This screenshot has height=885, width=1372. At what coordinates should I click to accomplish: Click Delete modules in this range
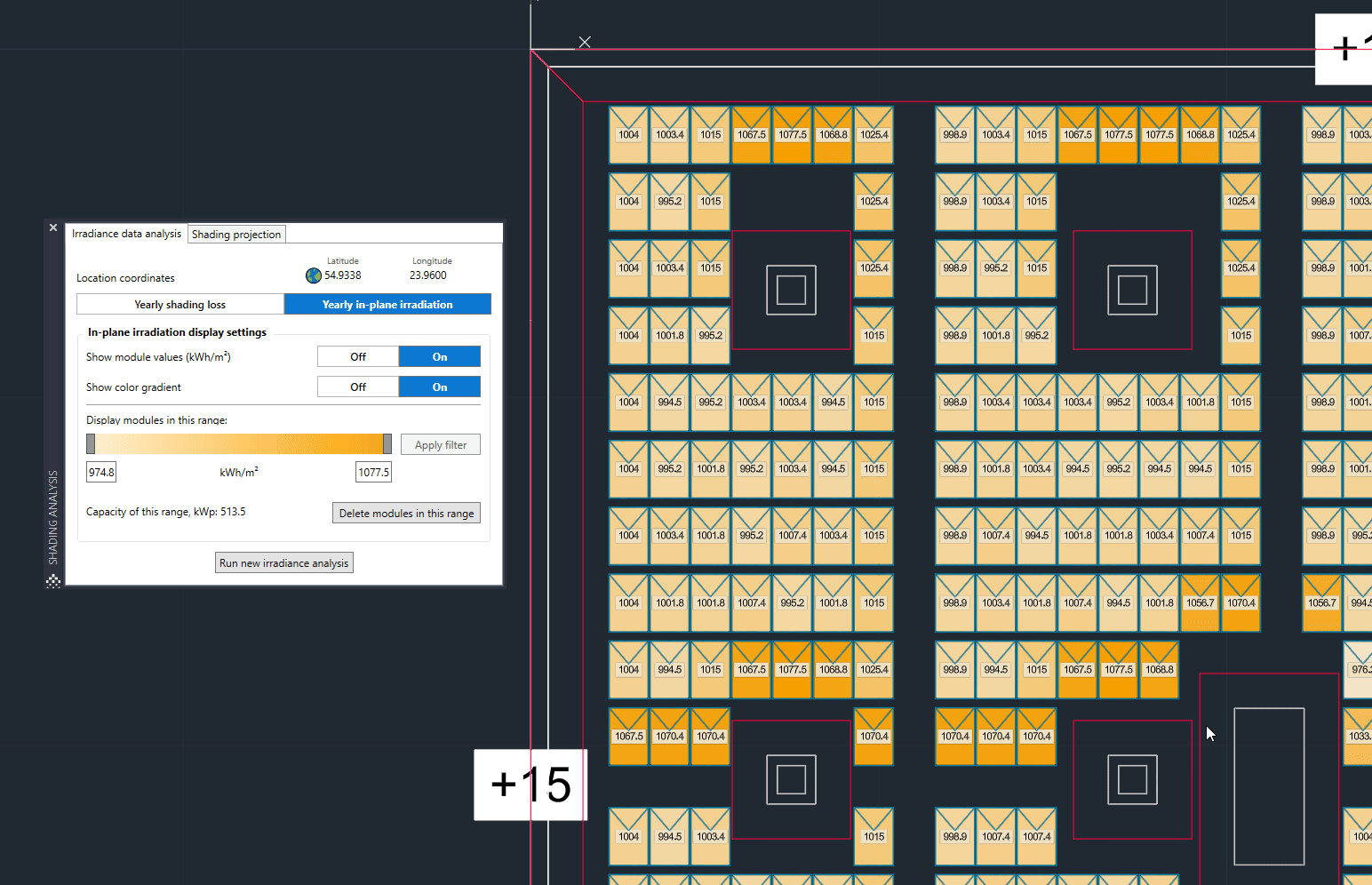(x=406, y=514)
